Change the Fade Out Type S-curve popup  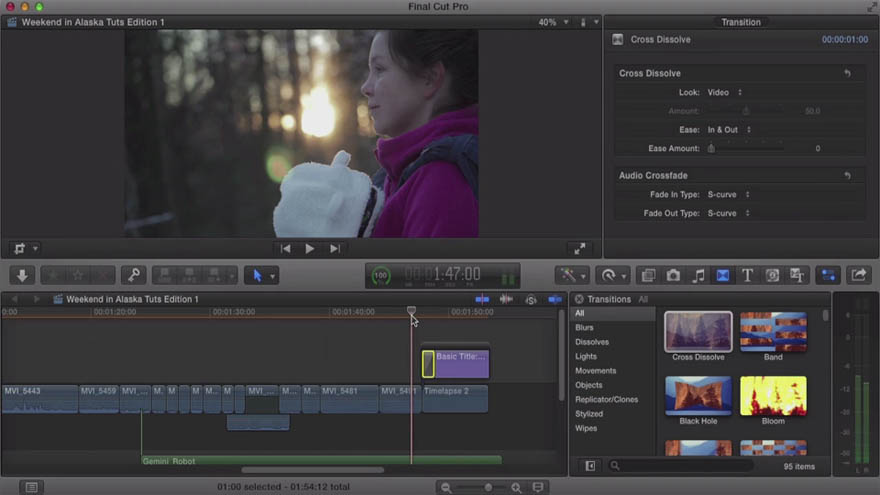coord(728,213)
